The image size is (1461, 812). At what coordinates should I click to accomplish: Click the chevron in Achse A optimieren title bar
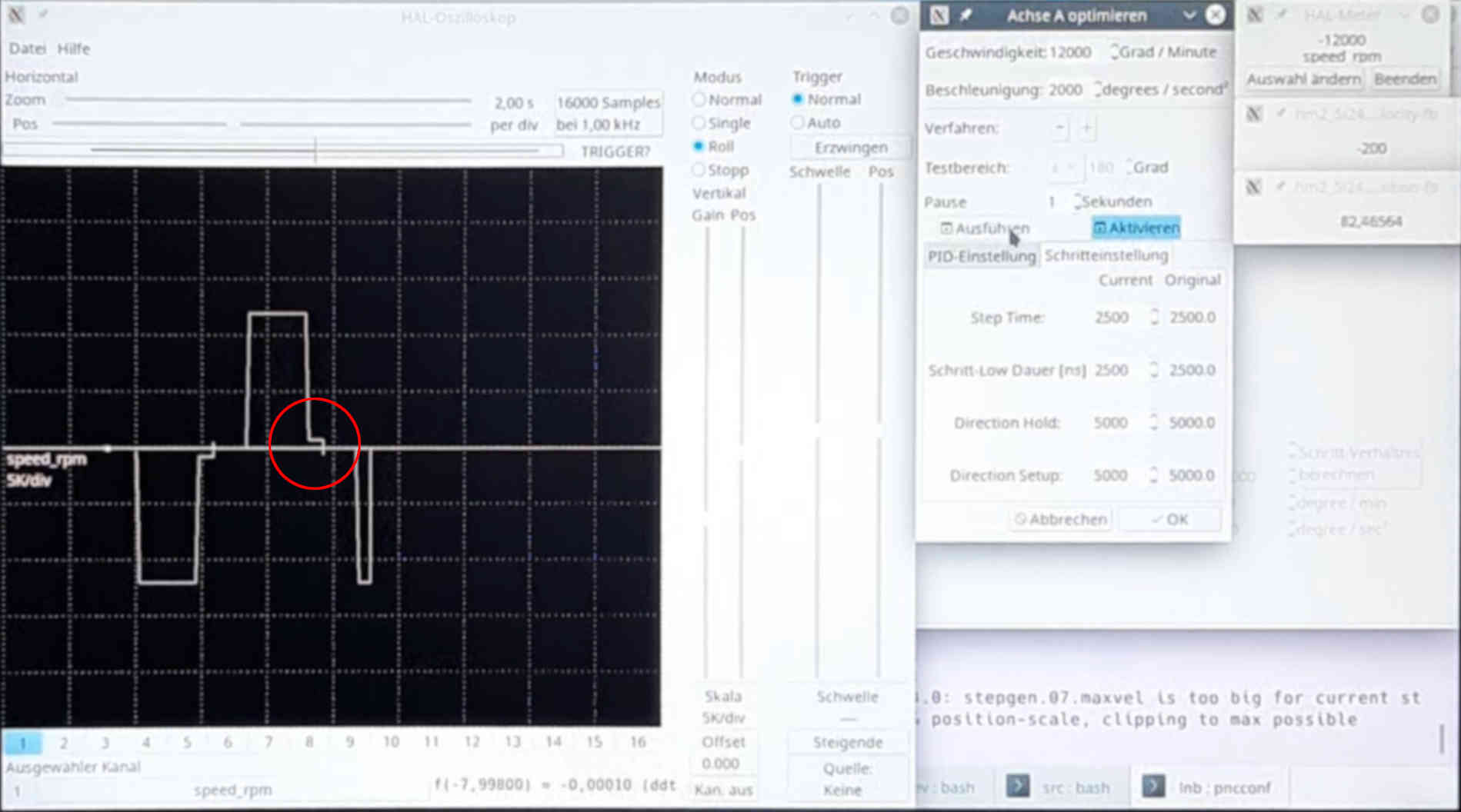(x=1189, y=15)
